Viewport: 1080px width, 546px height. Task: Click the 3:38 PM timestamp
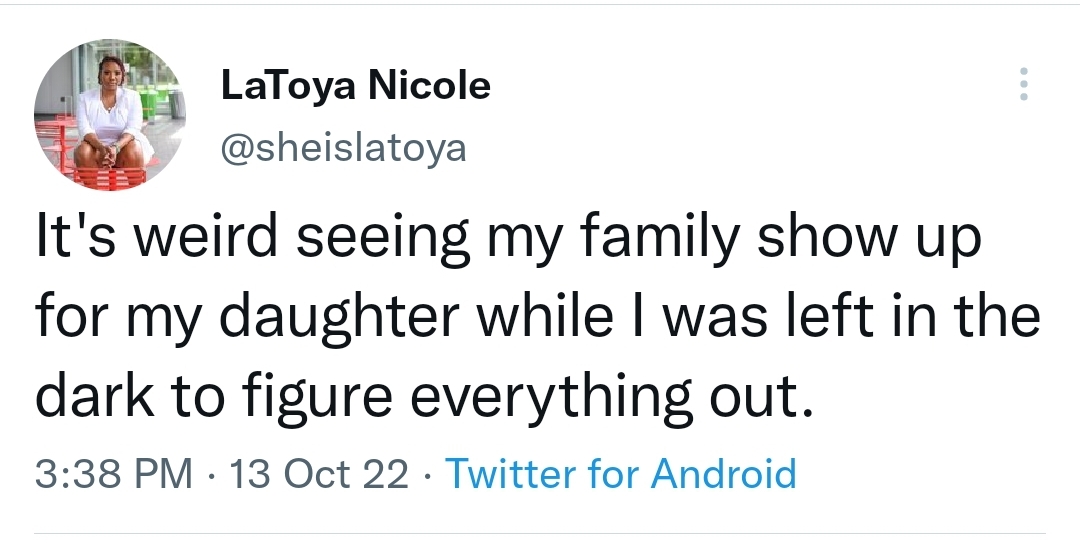113,473
